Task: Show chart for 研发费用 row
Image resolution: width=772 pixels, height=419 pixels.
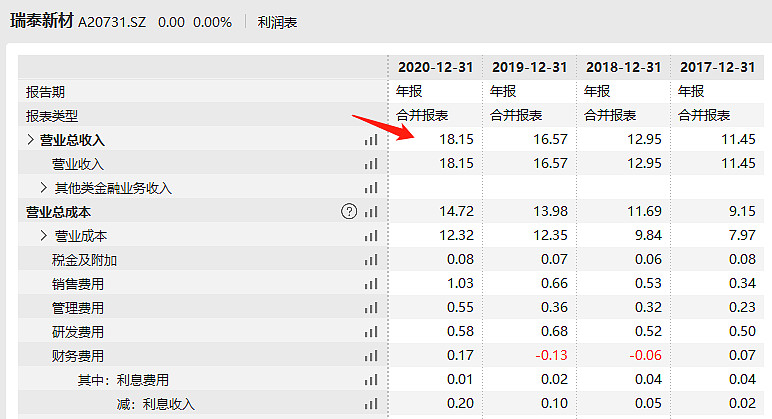Action: [371, 332]
